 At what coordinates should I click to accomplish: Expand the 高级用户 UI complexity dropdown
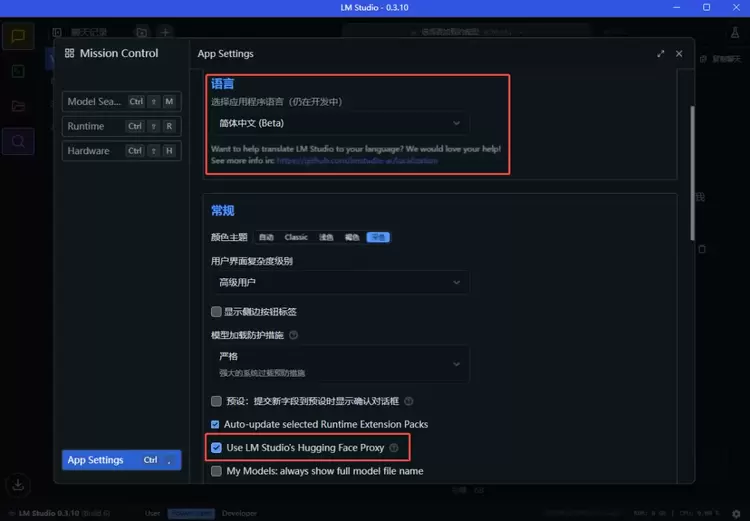pos(339,283)
